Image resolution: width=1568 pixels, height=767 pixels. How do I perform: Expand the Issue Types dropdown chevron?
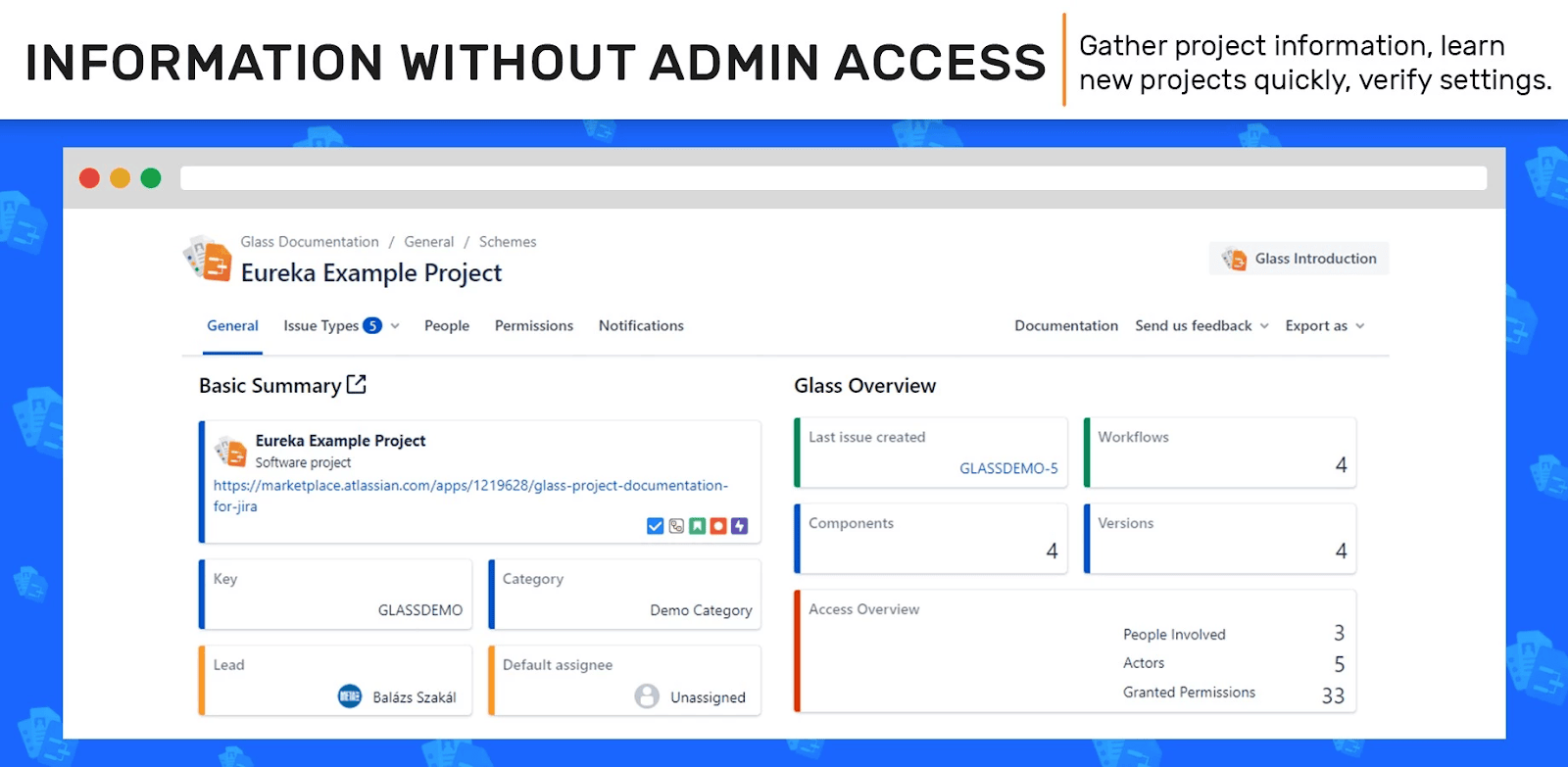pos(395,326)
